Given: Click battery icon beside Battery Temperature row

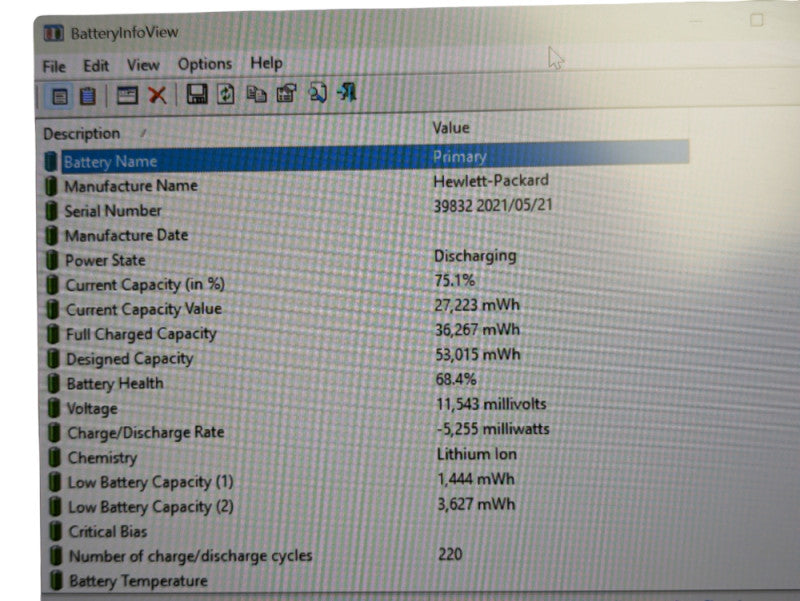Looking at the screenshot, I should [56, 581].
